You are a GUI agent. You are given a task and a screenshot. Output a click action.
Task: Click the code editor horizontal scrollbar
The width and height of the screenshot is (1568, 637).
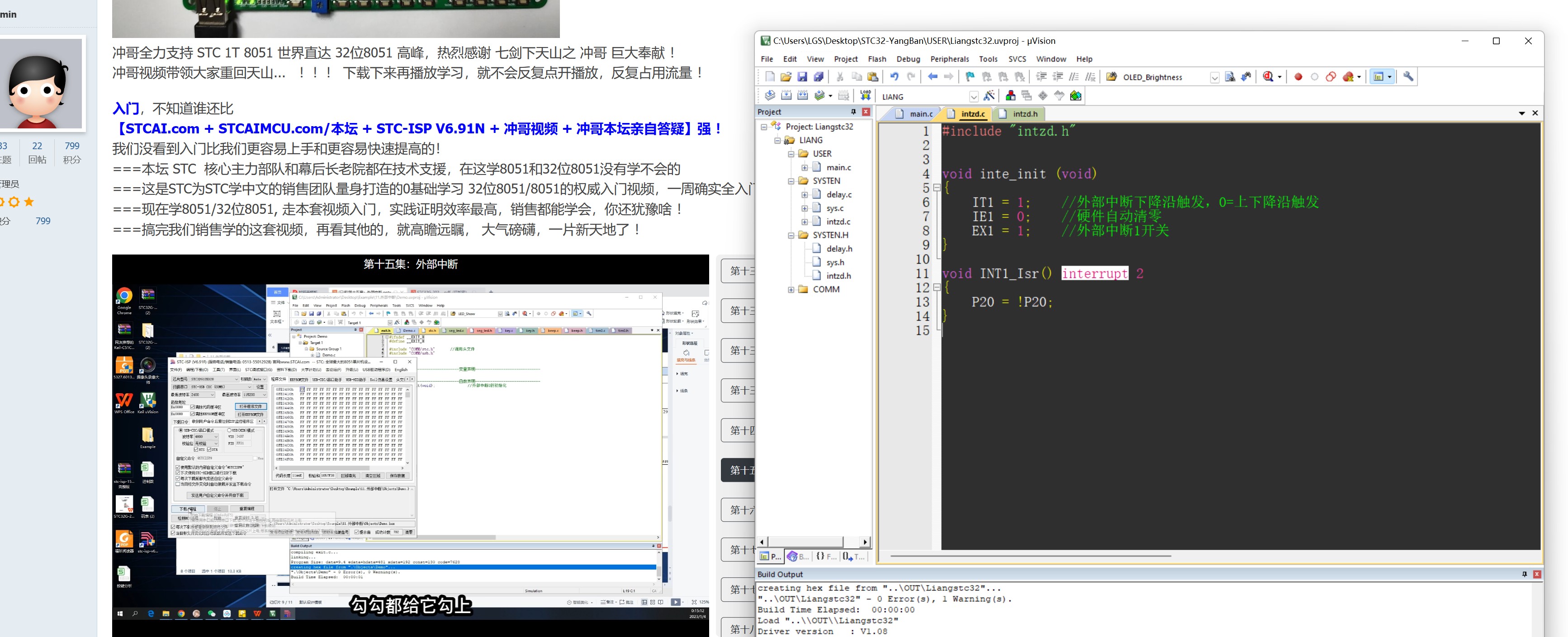(x=1031, y=556)
